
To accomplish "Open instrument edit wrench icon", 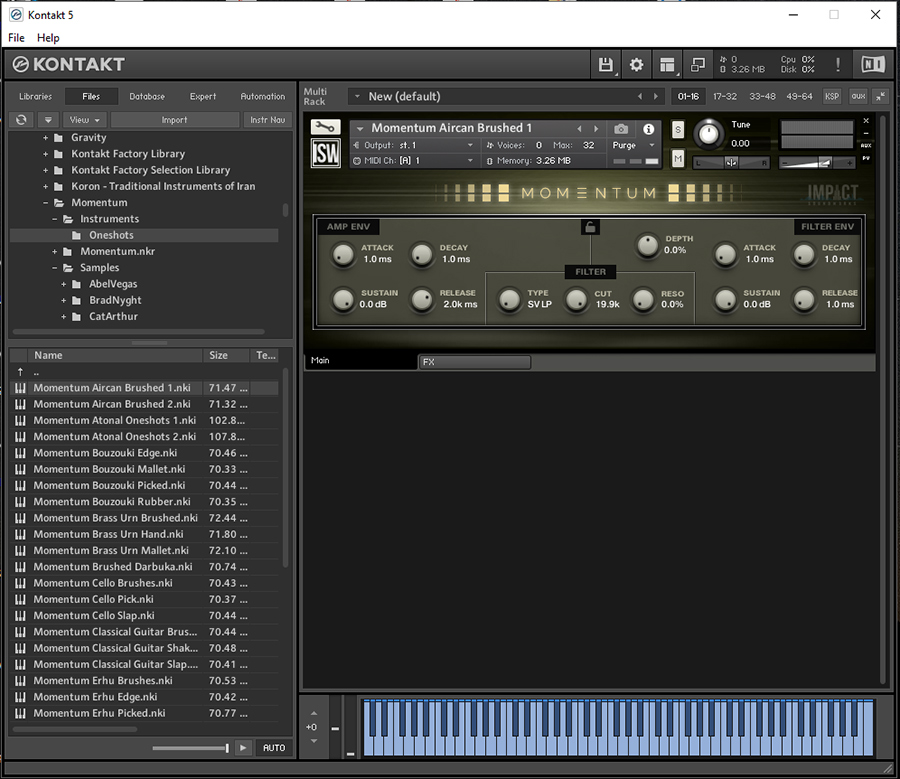I will 325,127.
